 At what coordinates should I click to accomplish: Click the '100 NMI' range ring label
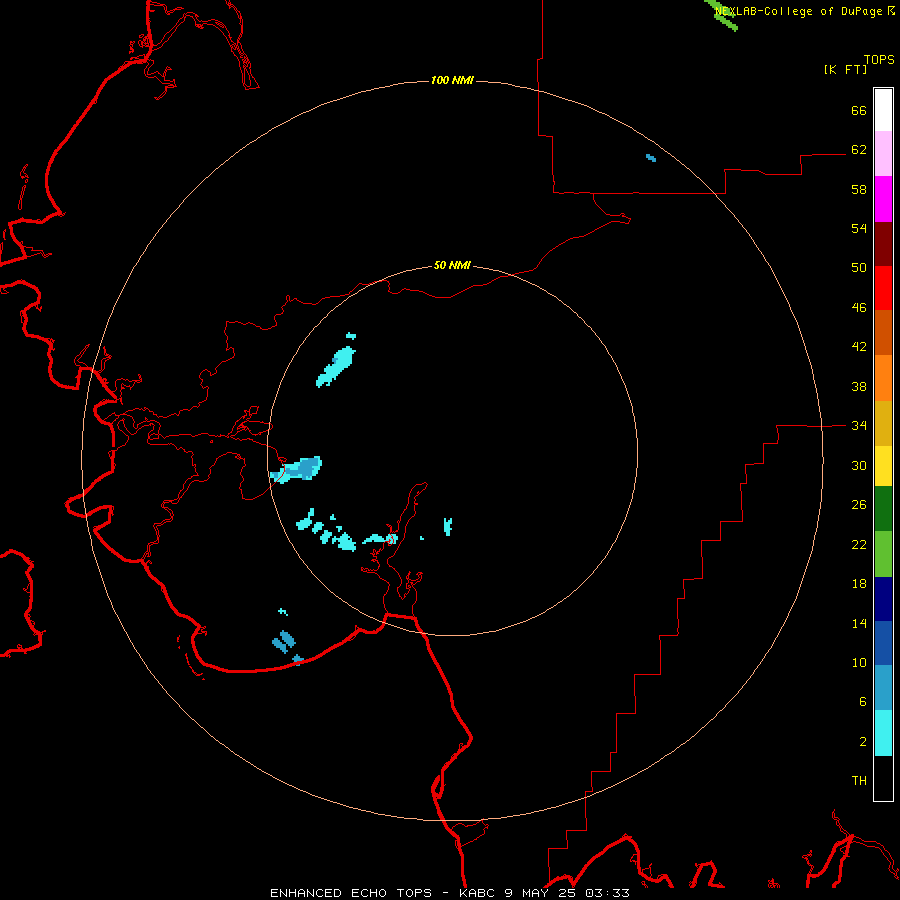(452, 80)
